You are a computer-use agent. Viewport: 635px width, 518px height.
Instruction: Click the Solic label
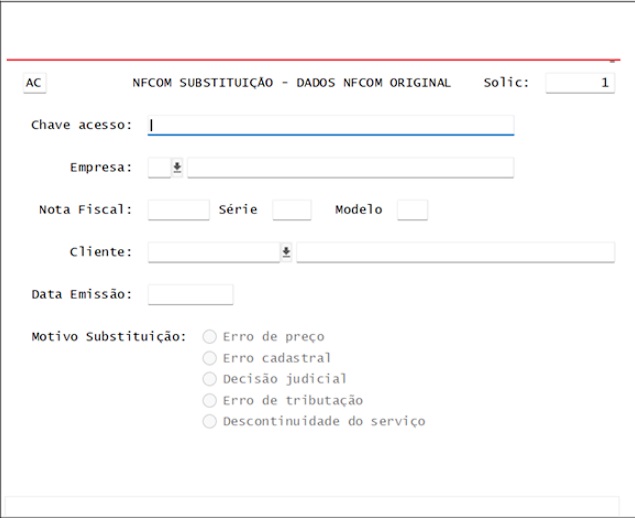(x=506, y=83)
